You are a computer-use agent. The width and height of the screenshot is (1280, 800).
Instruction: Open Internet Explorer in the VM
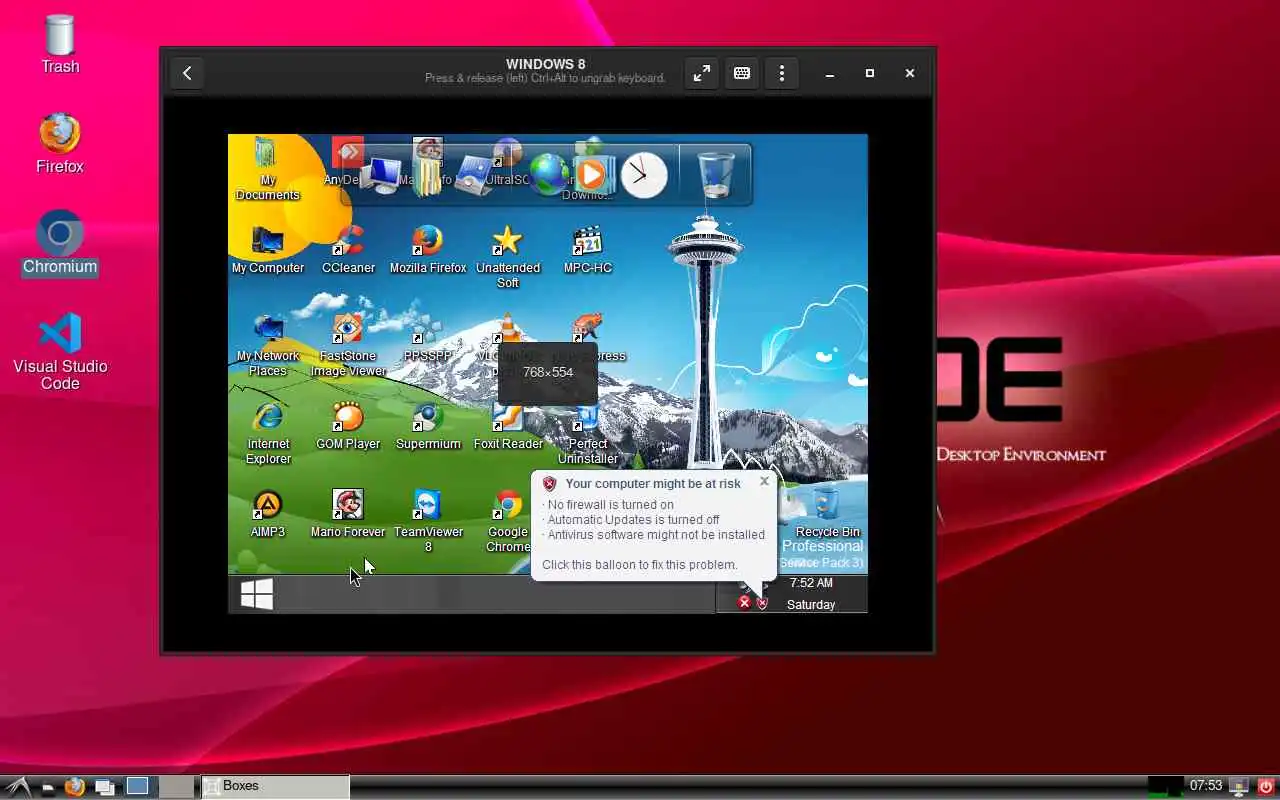[x=267, y=433]
